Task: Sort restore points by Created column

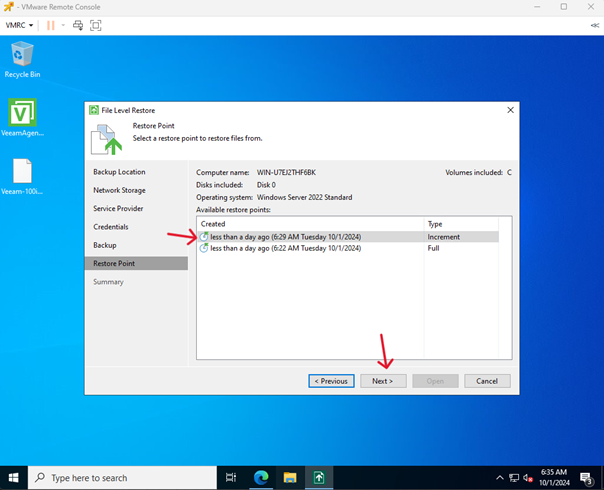Action: pos(300,224)
